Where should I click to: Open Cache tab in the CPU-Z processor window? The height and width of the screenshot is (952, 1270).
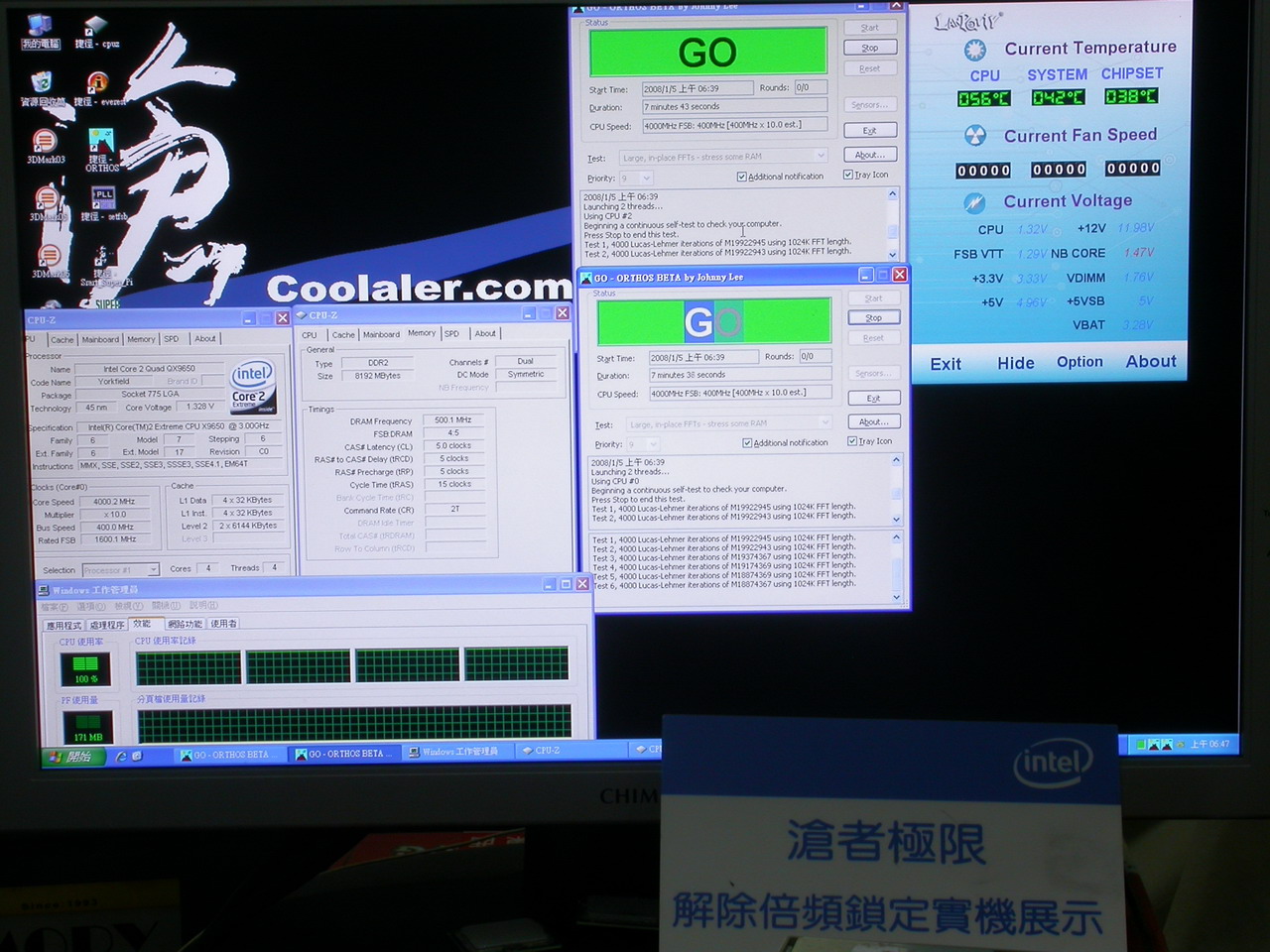pos(62,339)
